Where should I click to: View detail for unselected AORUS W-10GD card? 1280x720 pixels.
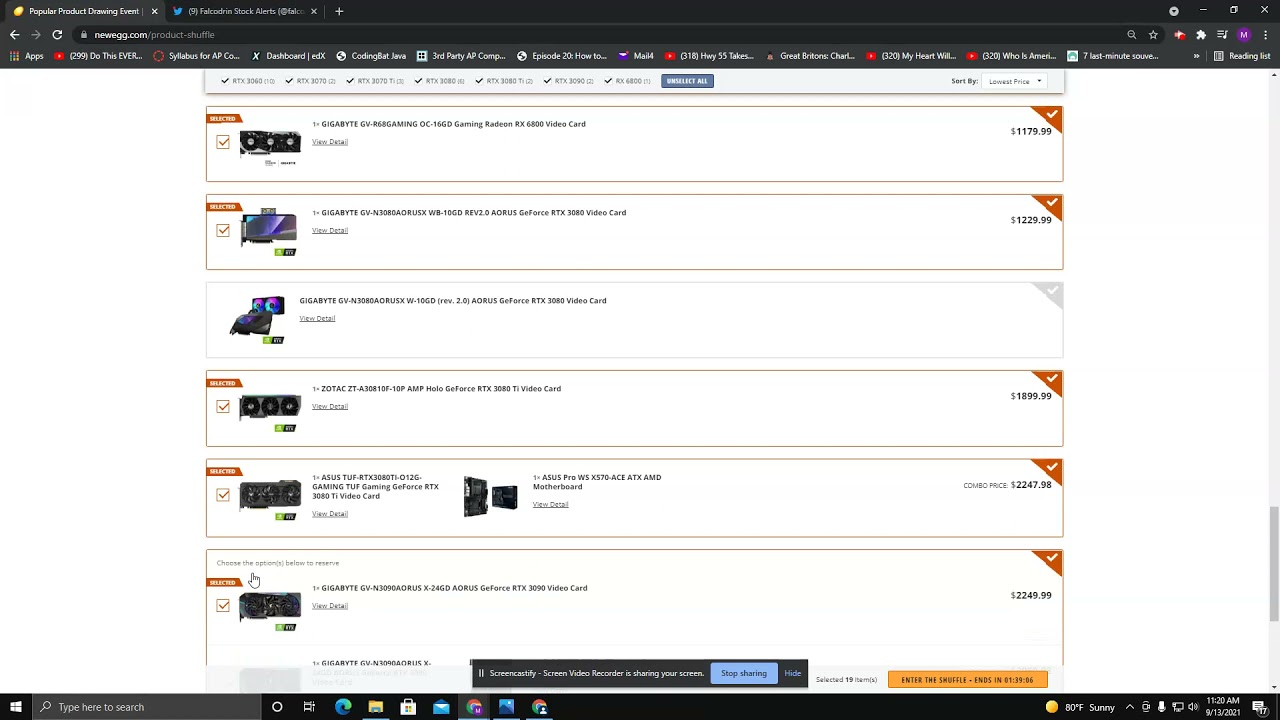317,318
